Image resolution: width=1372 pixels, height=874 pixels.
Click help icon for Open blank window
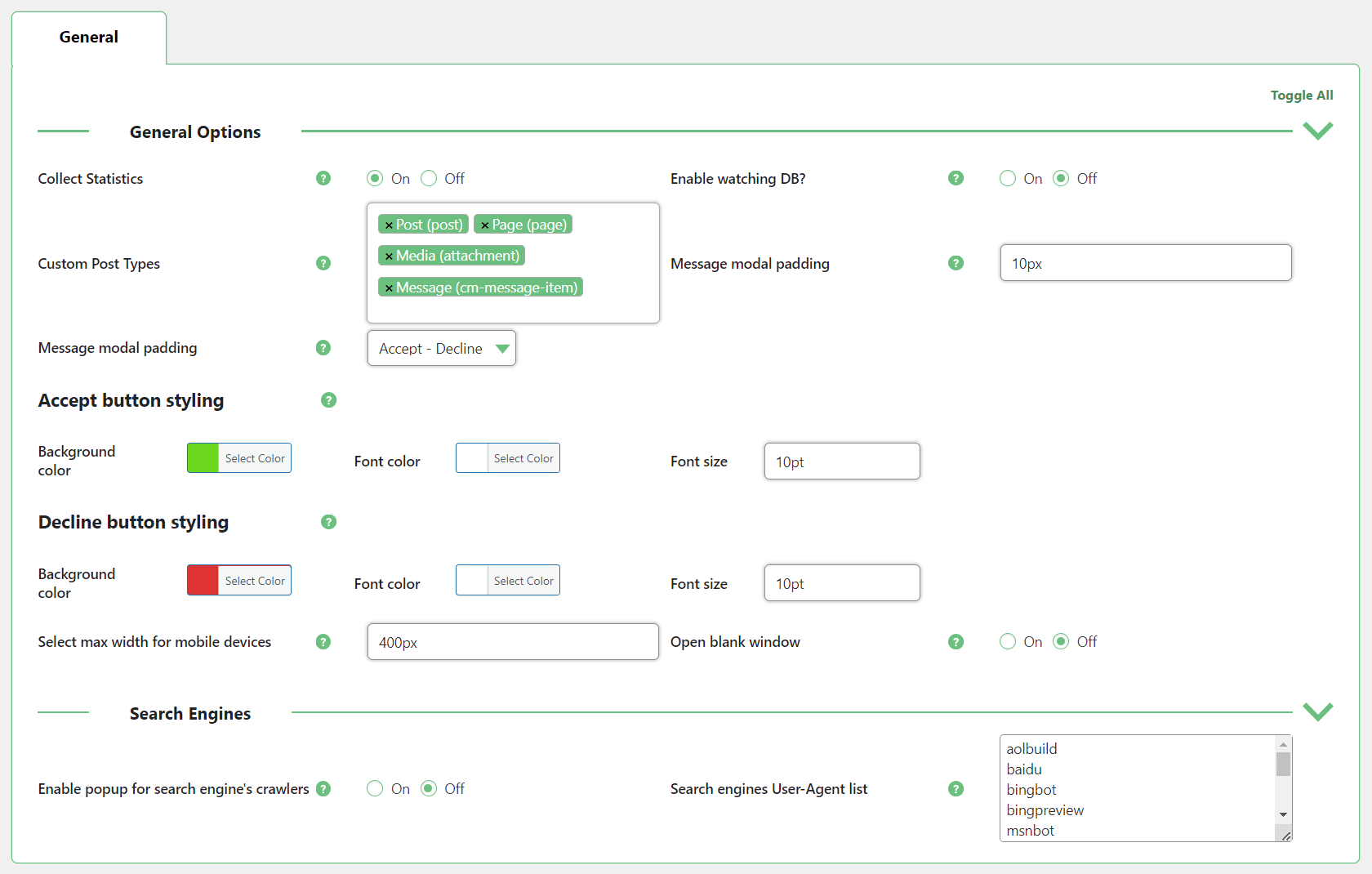955,642
